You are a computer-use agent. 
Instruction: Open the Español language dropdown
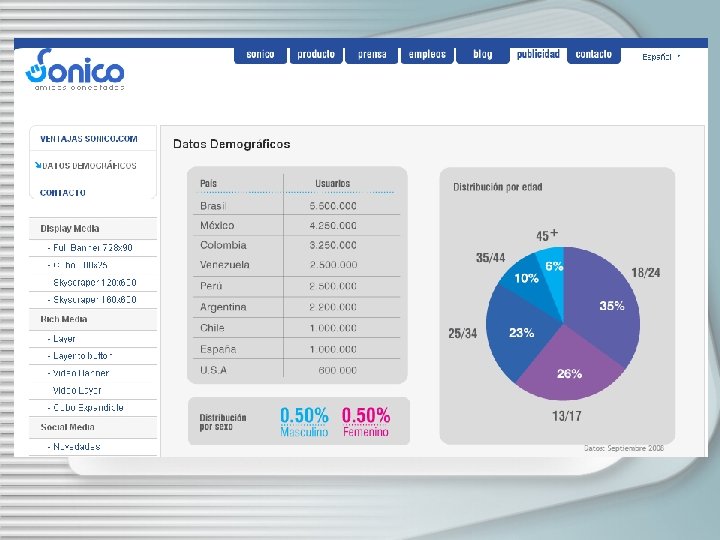tap(661, 57)
